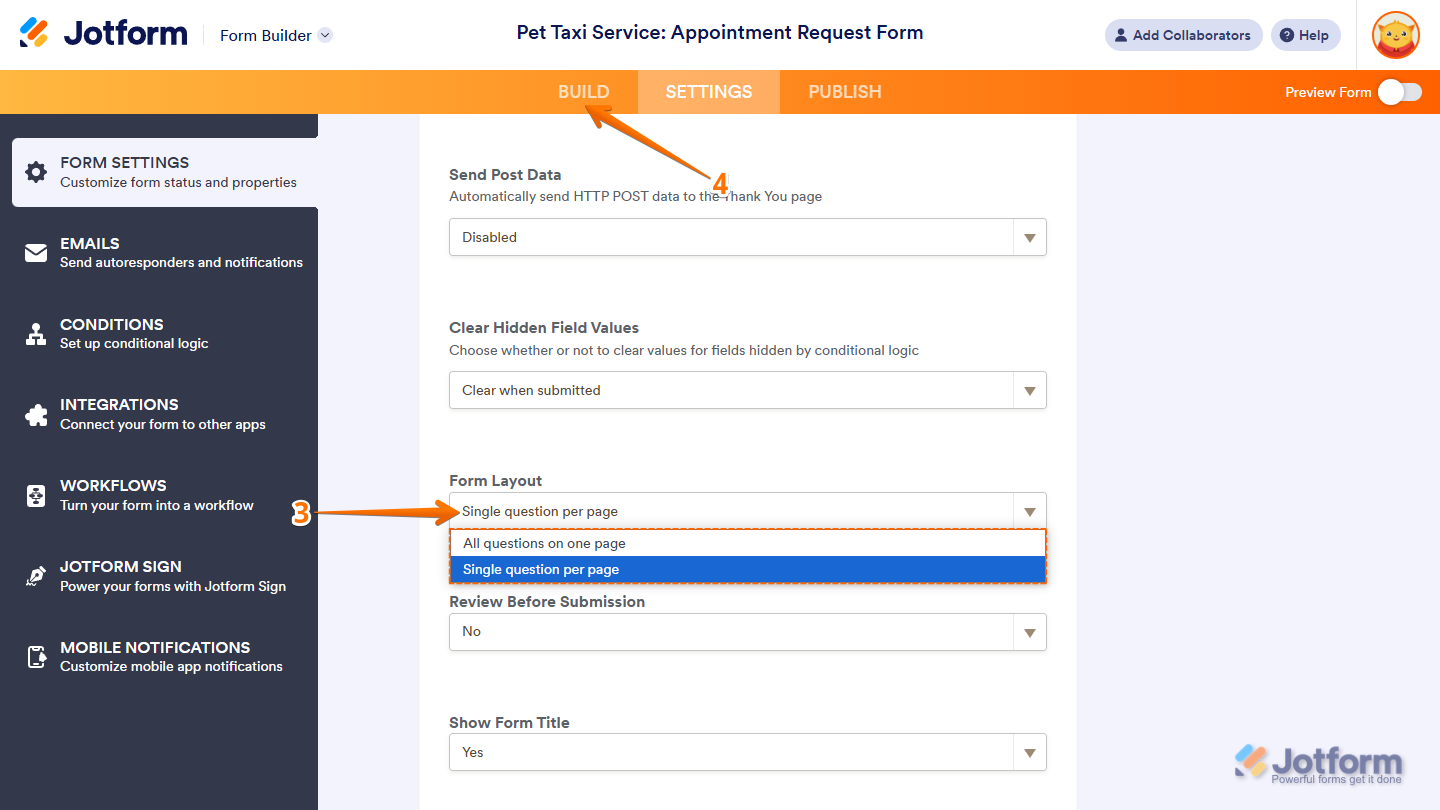Viewport: 1440px width, 810px height.
Task: Click the Workflows icon in sidebar
Action: point(36,495)
